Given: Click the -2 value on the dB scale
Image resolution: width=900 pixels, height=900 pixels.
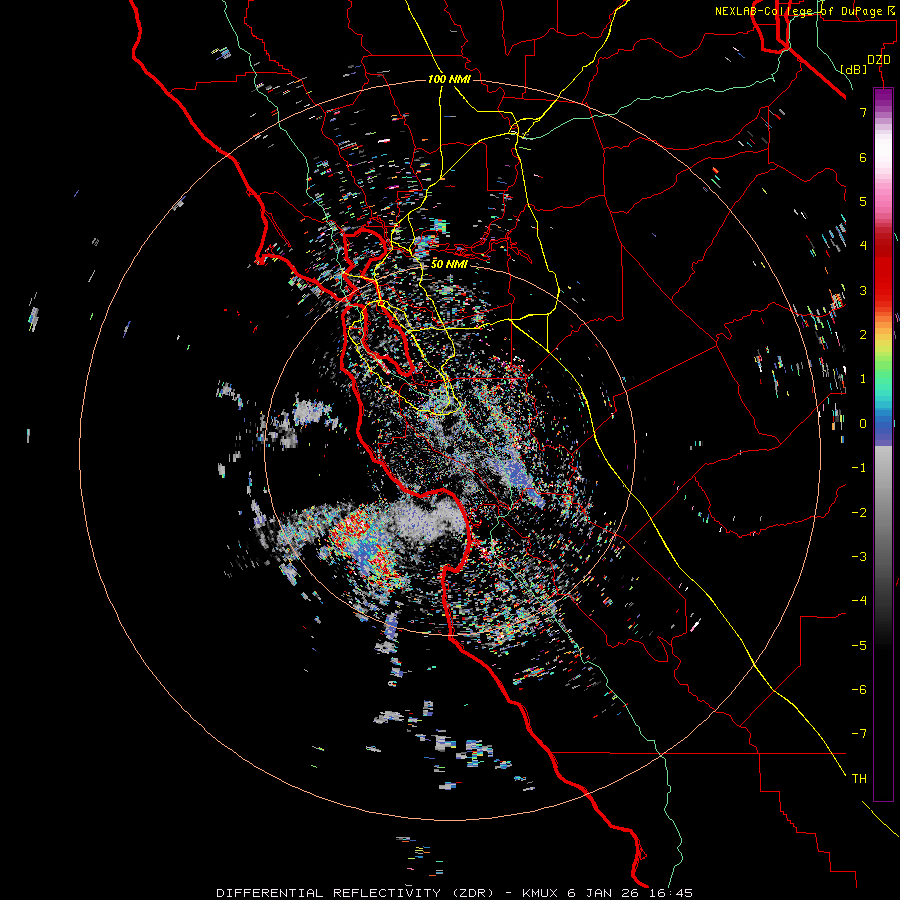Looking at the screenshot, I should pyautogui.click(x=860, y=513).
